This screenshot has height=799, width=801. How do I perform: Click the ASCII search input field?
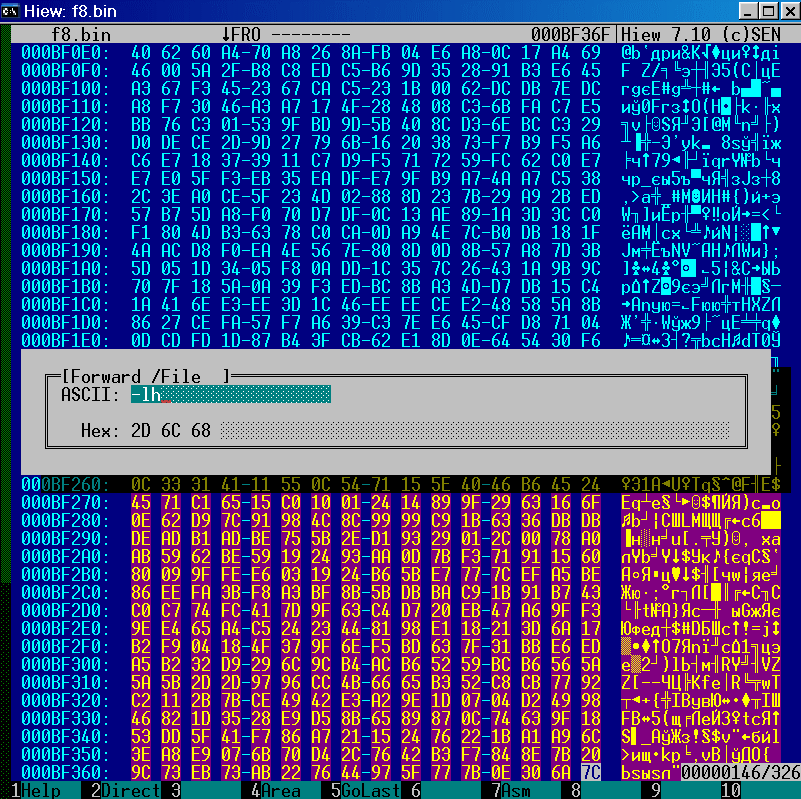point(230,395)
